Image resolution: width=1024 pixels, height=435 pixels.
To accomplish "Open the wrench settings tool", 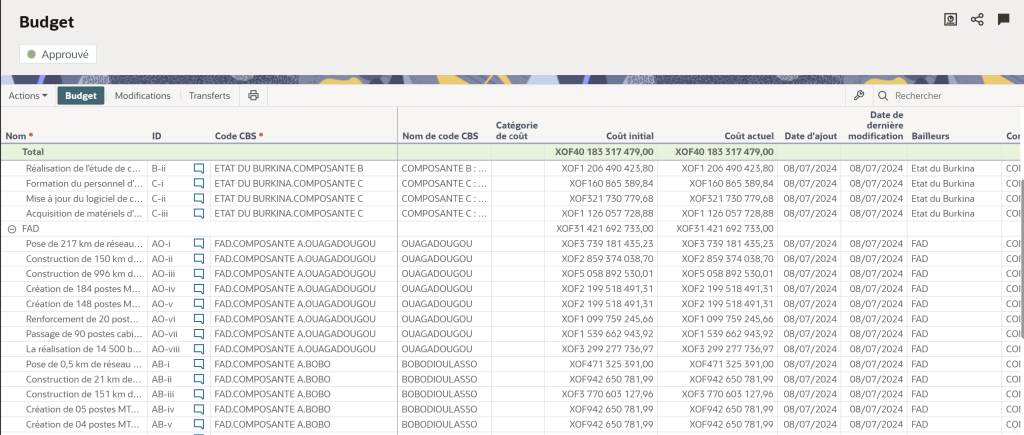I will (x=858, y=96).
